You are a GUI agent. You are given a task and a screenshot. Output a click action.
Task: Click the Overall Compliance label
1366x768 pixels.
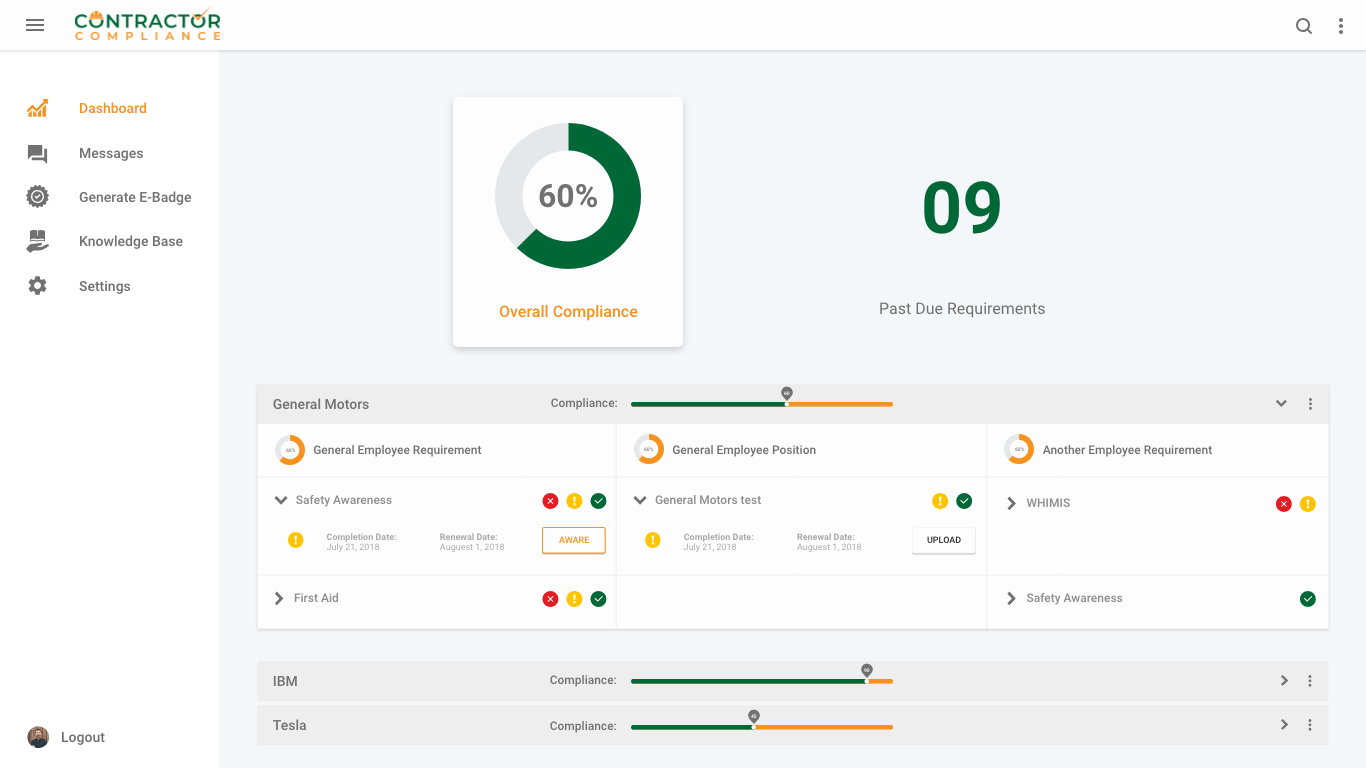click(568, 312)
